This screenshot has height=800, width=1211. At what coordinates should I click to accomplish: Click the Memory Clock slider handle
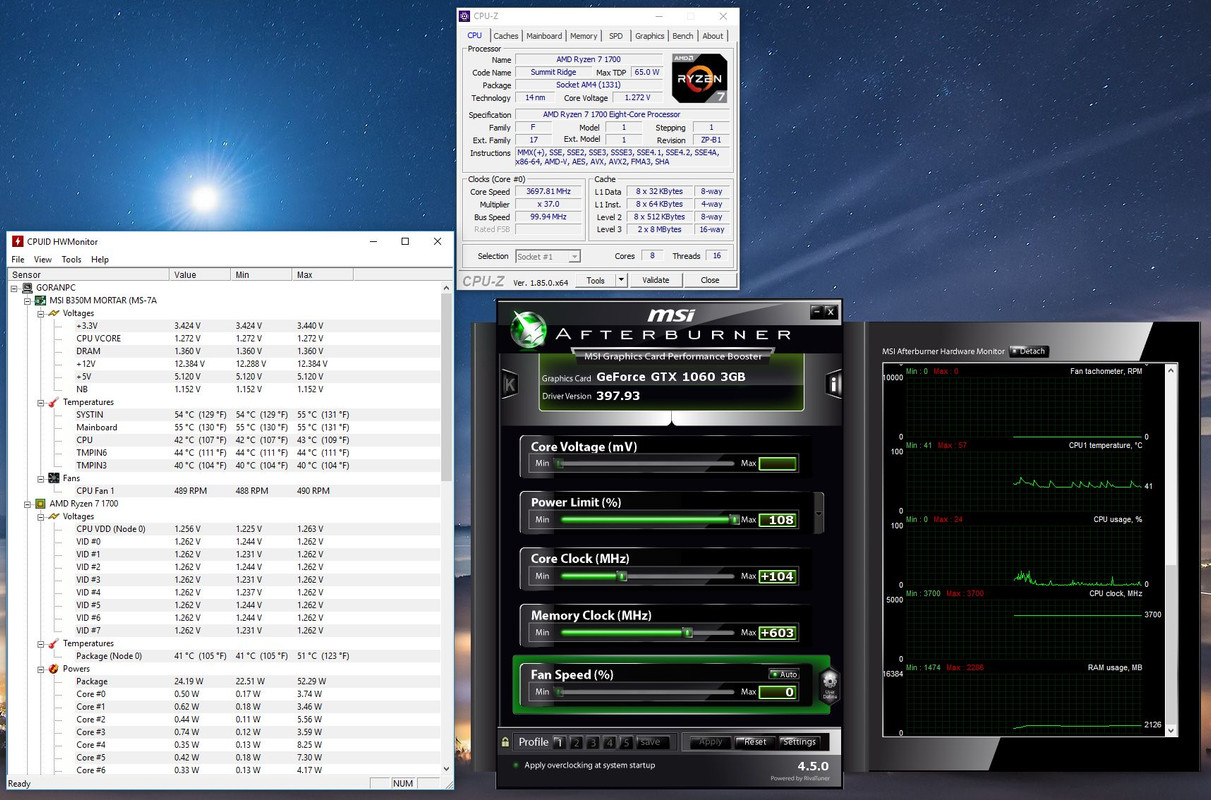(x=687, y=632)
